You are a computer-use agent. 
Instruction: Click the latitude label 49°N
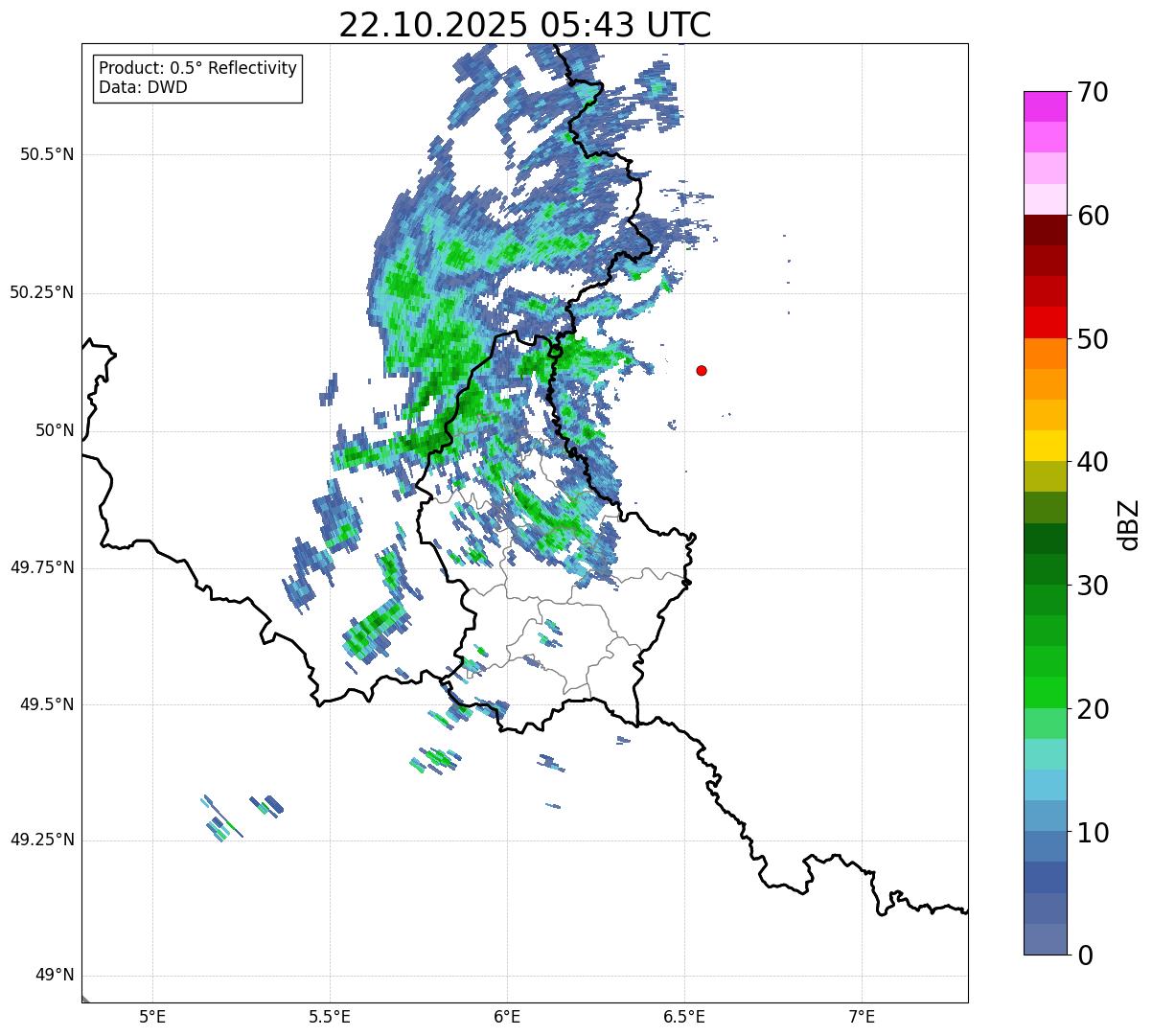[x=55, y=976]
